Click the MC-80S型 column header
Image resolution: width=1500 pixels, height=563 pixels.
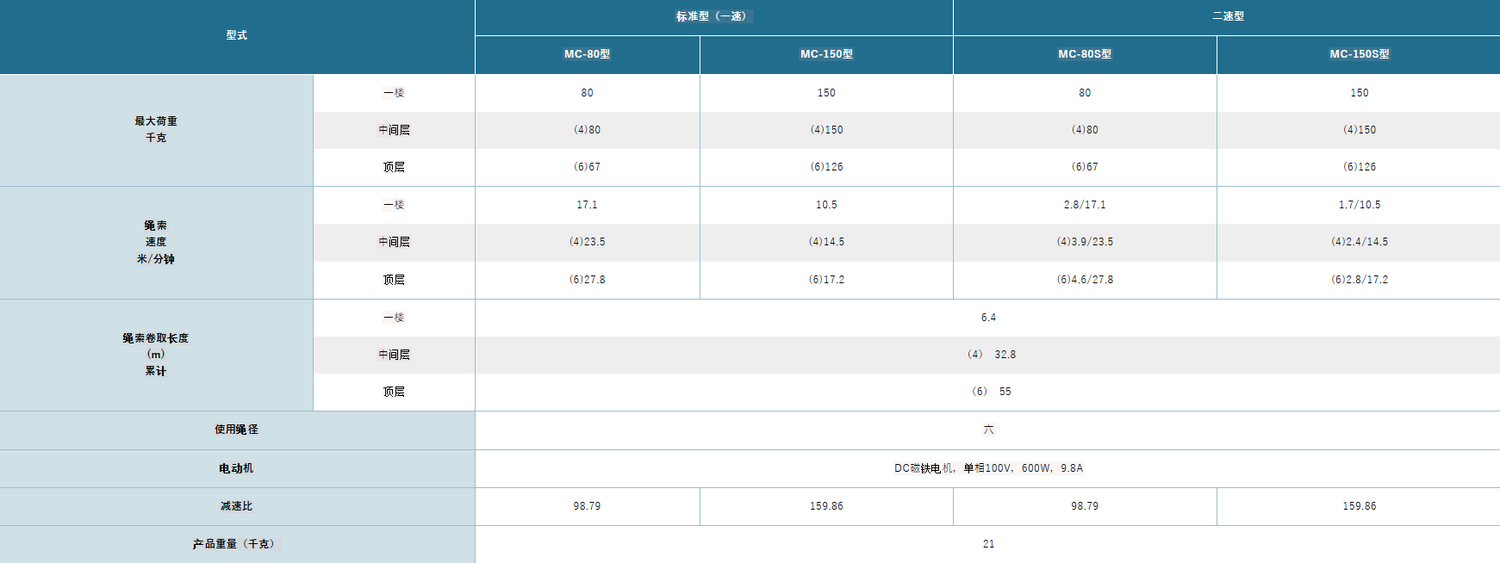click(x=1085, y=55)
